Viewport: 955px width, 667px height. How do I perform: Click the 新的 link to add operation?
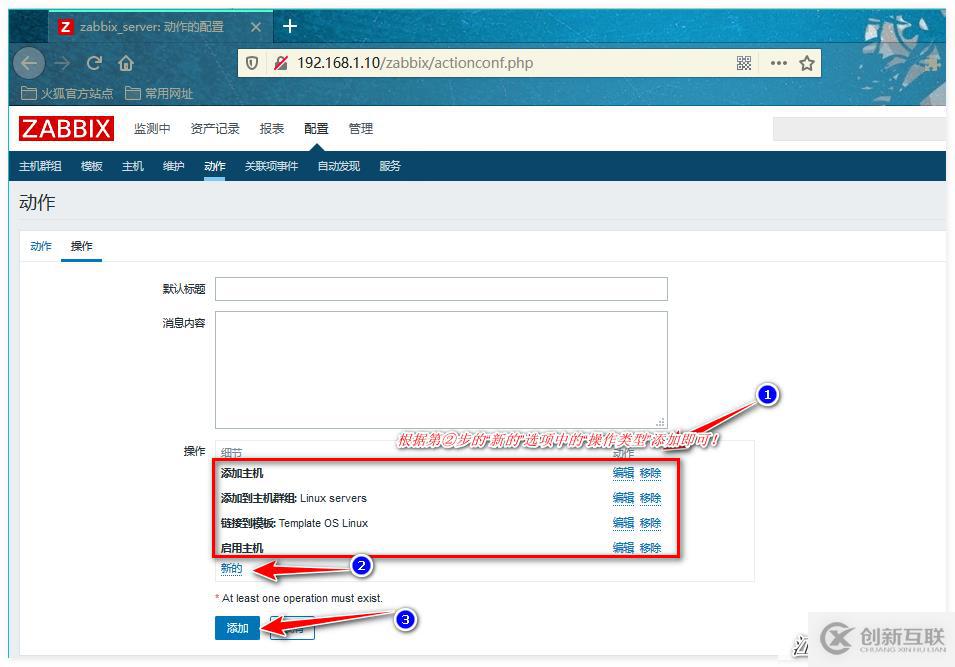(231, 568)
